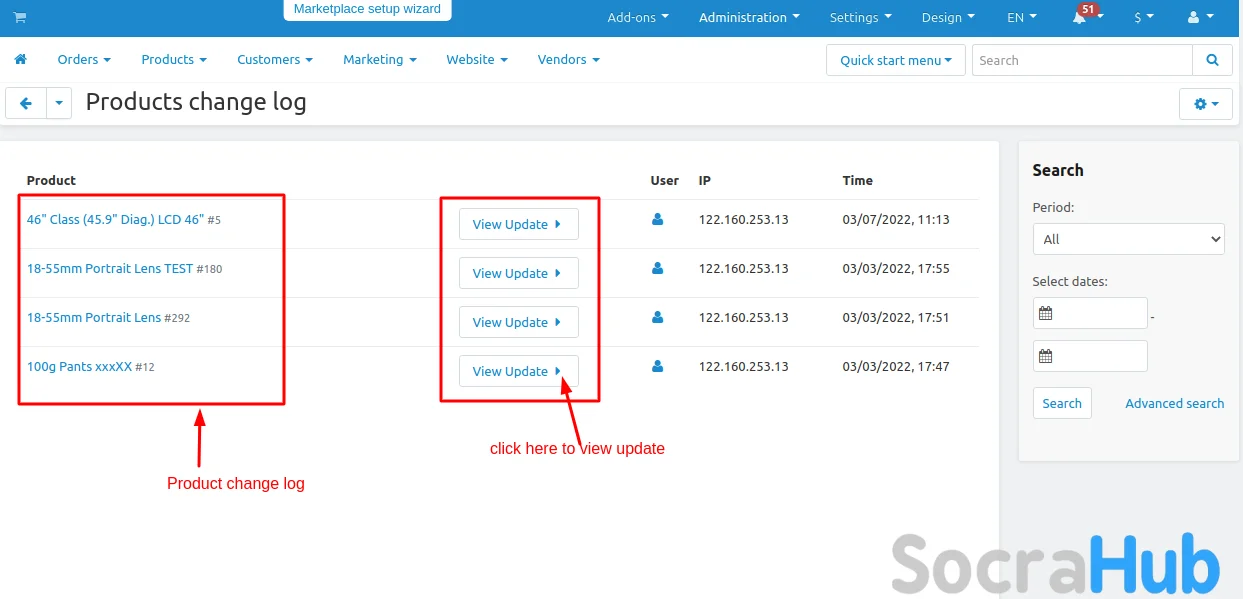
Task: Open the Quick start menu dropdown
Action: 895,60
